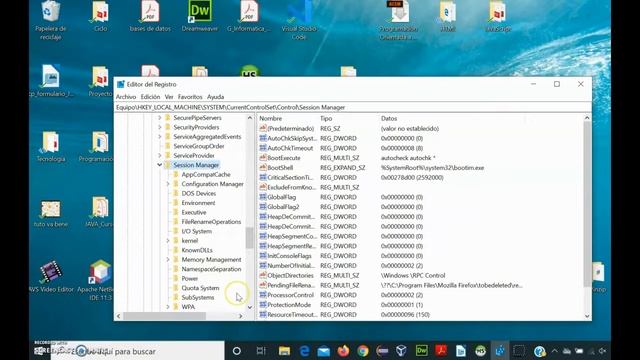Open Visual Studio Code desktop shortcut
640x360 pixels.
[299, 20]
